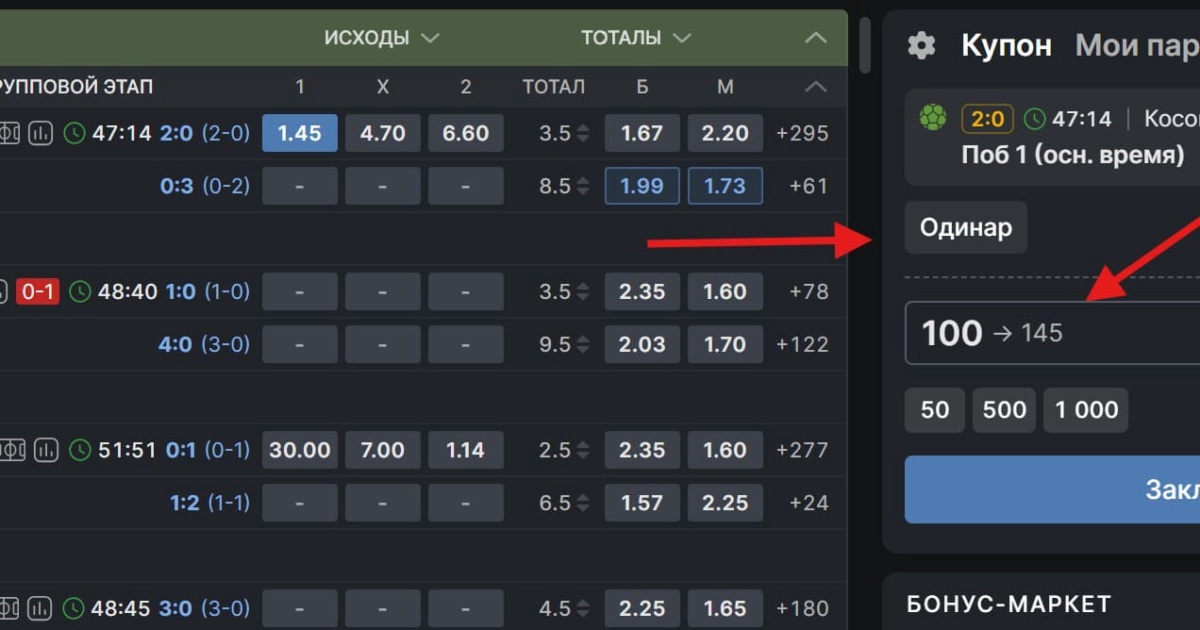The height and width of the screenshot is (630, 1200).
Task: Click the clock icon beside 48:40
Action: coord(79,292)
